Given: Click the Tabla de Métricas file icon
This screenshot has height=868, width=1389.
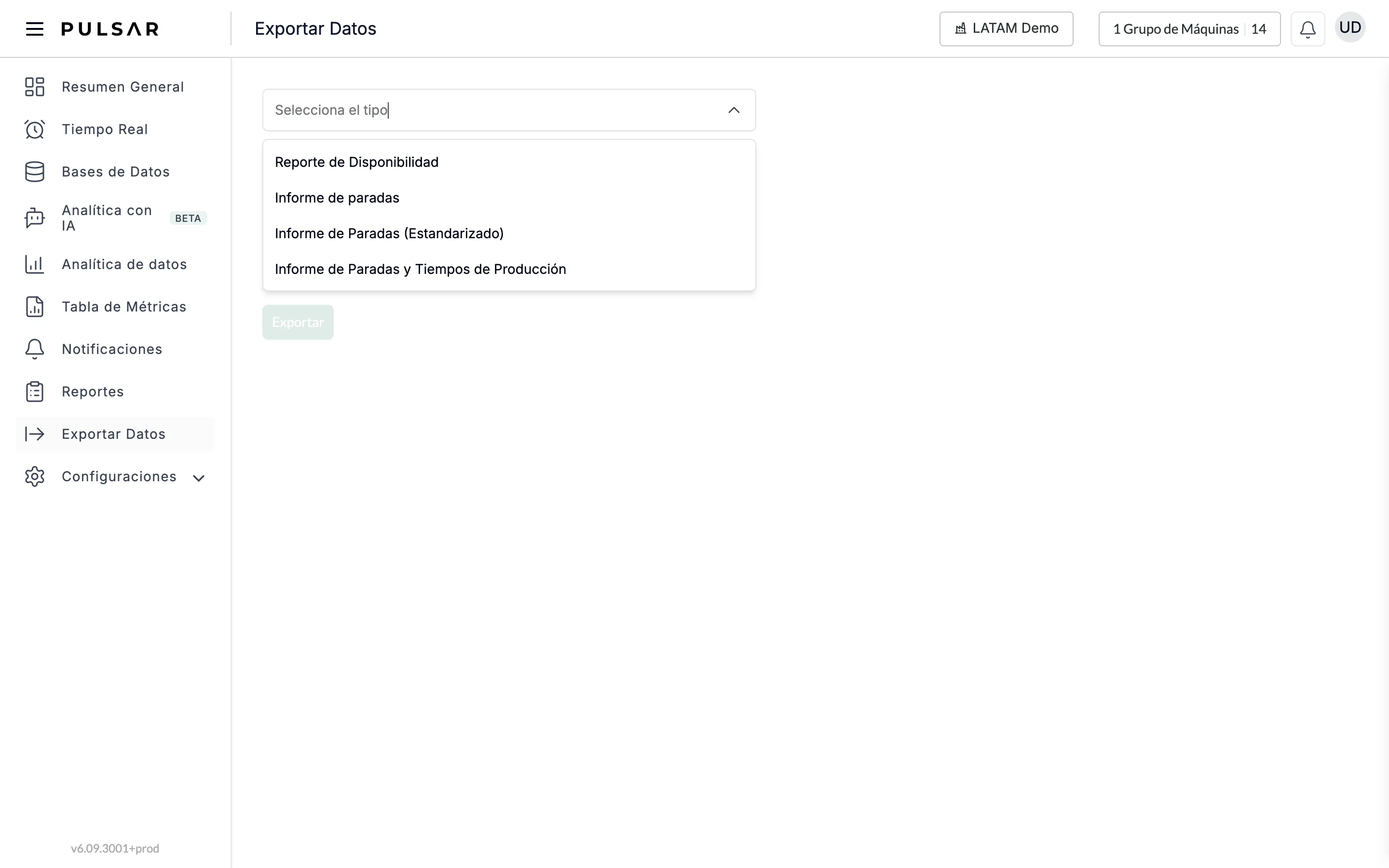Looking at the screenshot, I should click(x=34, y=307).
